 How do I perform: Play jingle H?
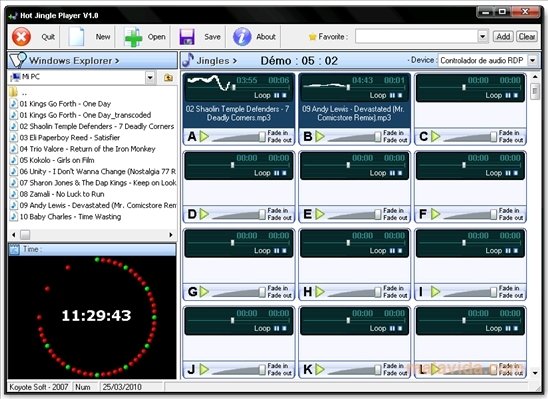(x=320, y=291)
